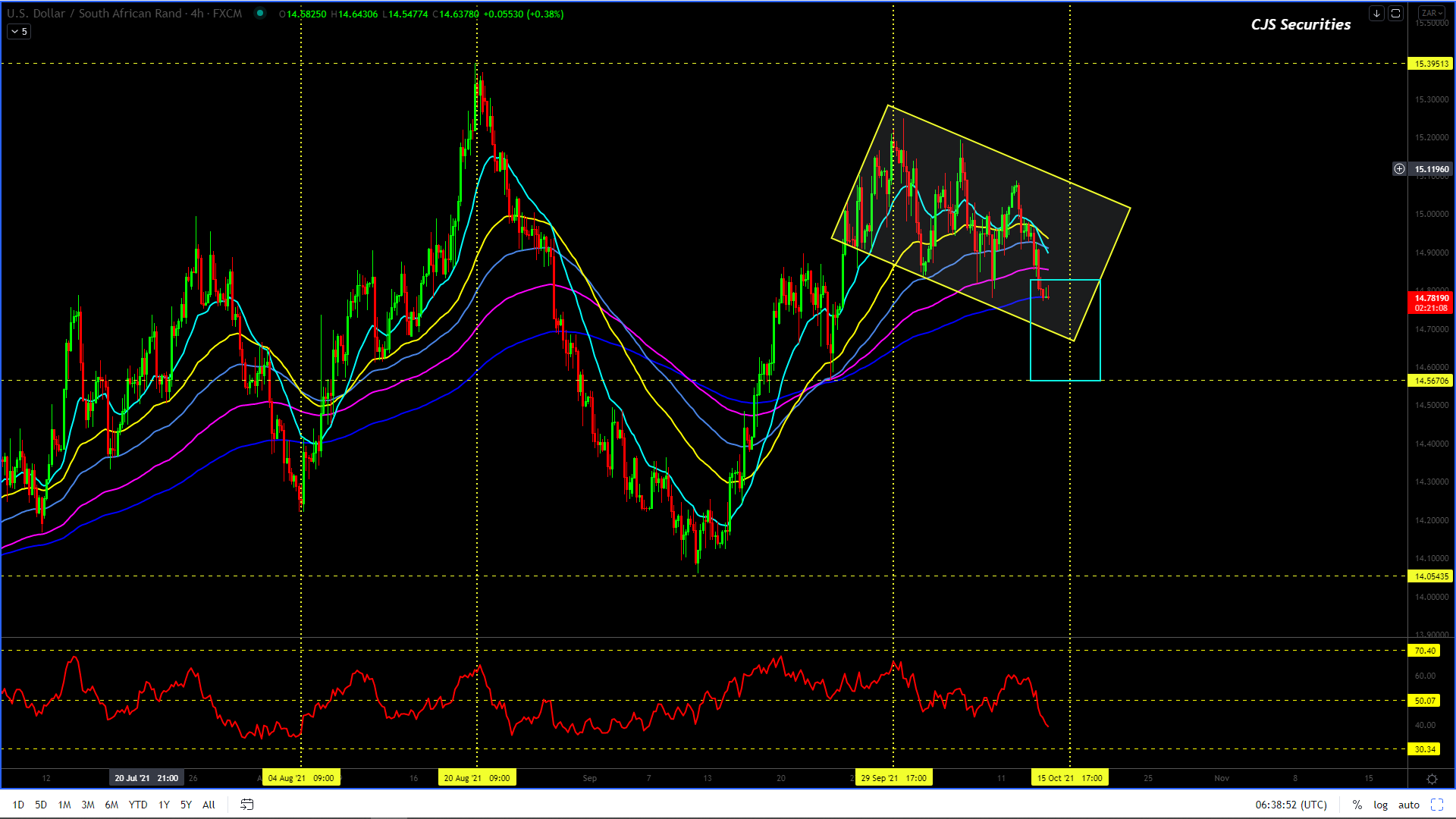Open chart scale settings gear icon

coord(1432,779)
